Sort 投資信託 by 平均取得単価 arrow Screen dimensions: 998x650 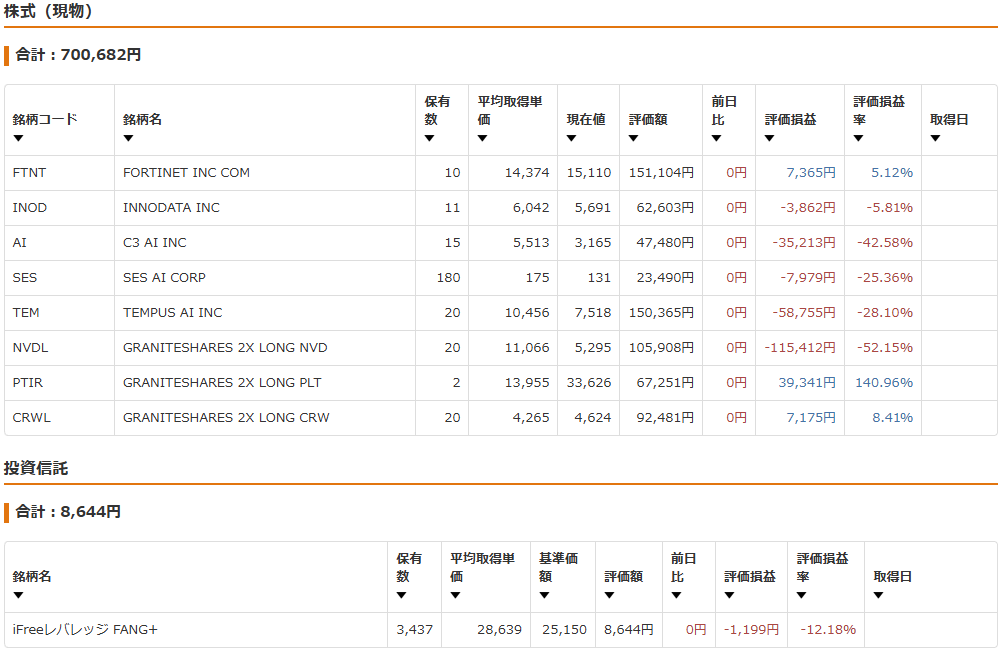455,595
